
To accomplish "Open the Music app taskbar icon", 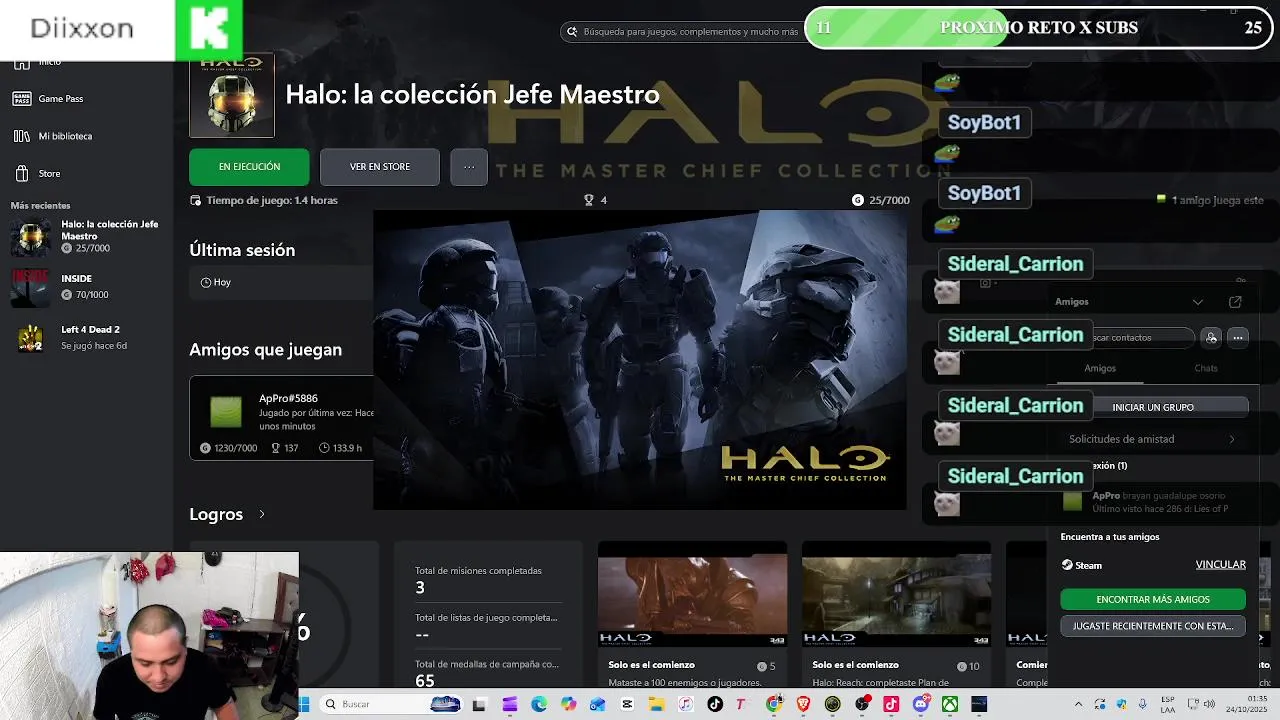I will (685, 704).
